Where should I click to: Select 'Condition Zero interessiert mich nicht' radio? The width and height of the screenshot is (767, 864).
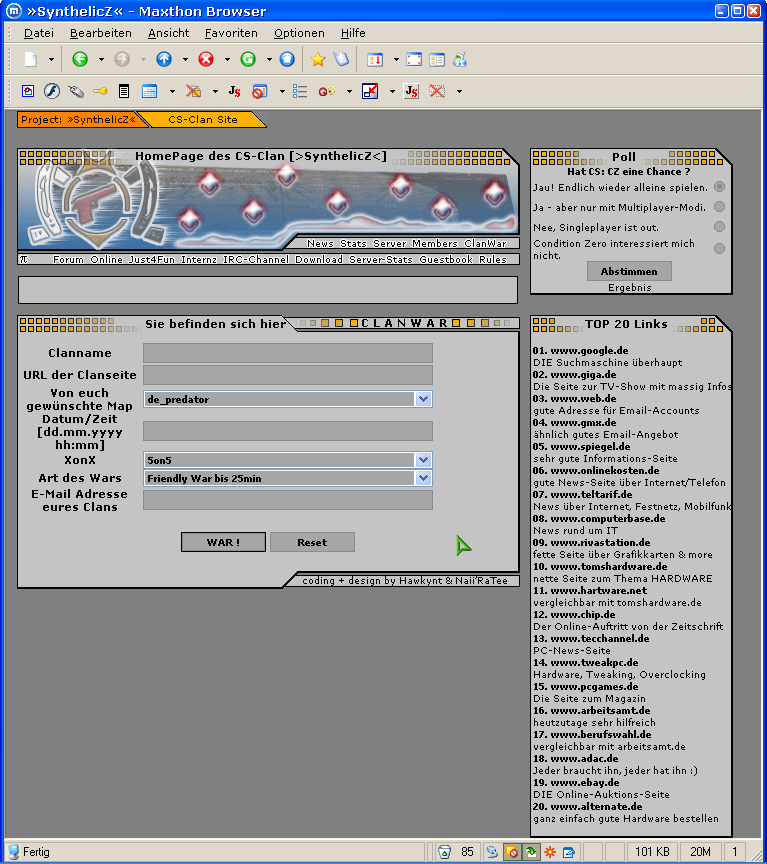point(719,249)
